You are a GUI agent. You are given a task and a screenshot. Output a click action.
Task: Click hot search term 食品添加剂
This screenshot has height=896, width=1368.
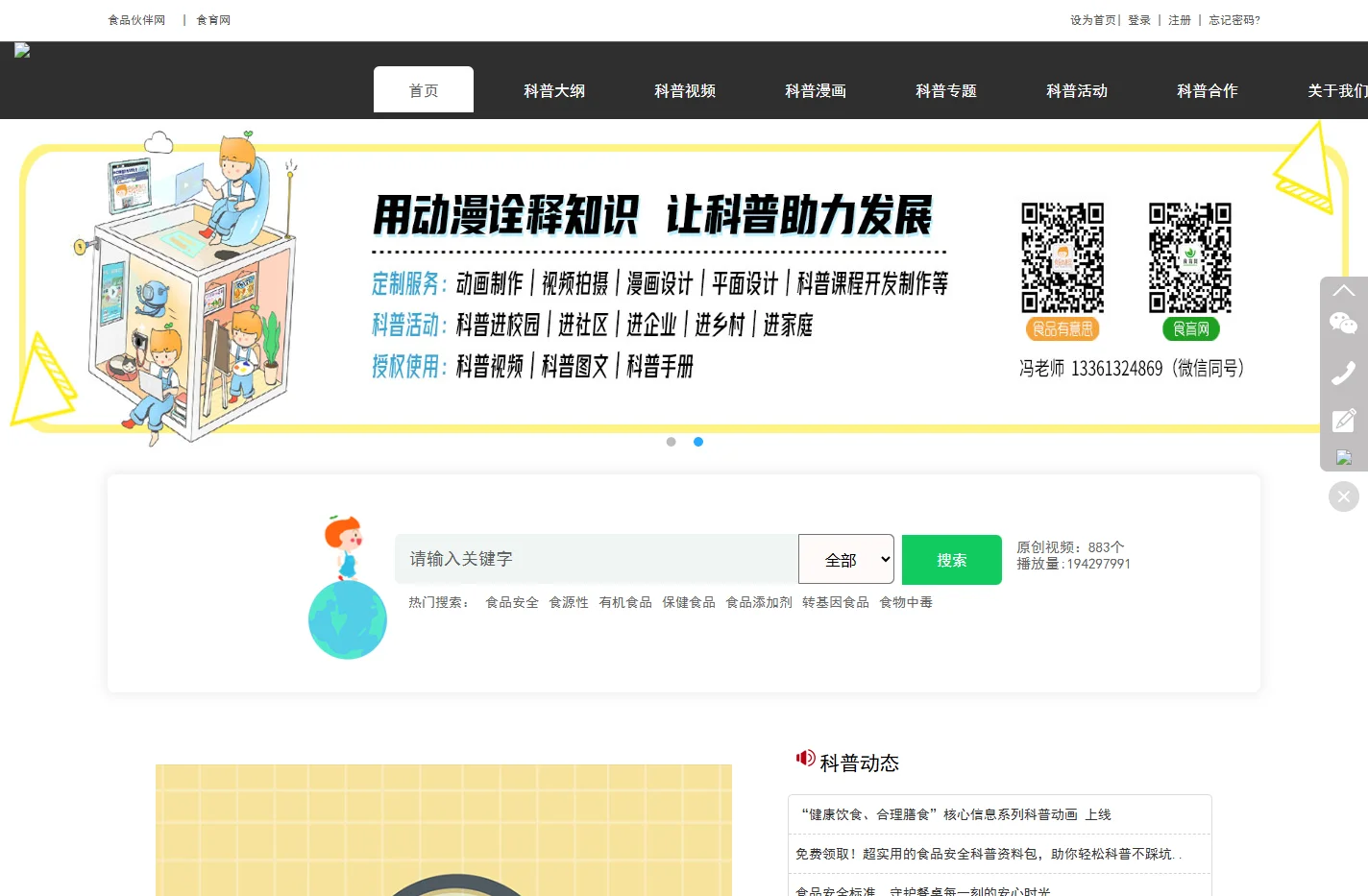[759, 602]
